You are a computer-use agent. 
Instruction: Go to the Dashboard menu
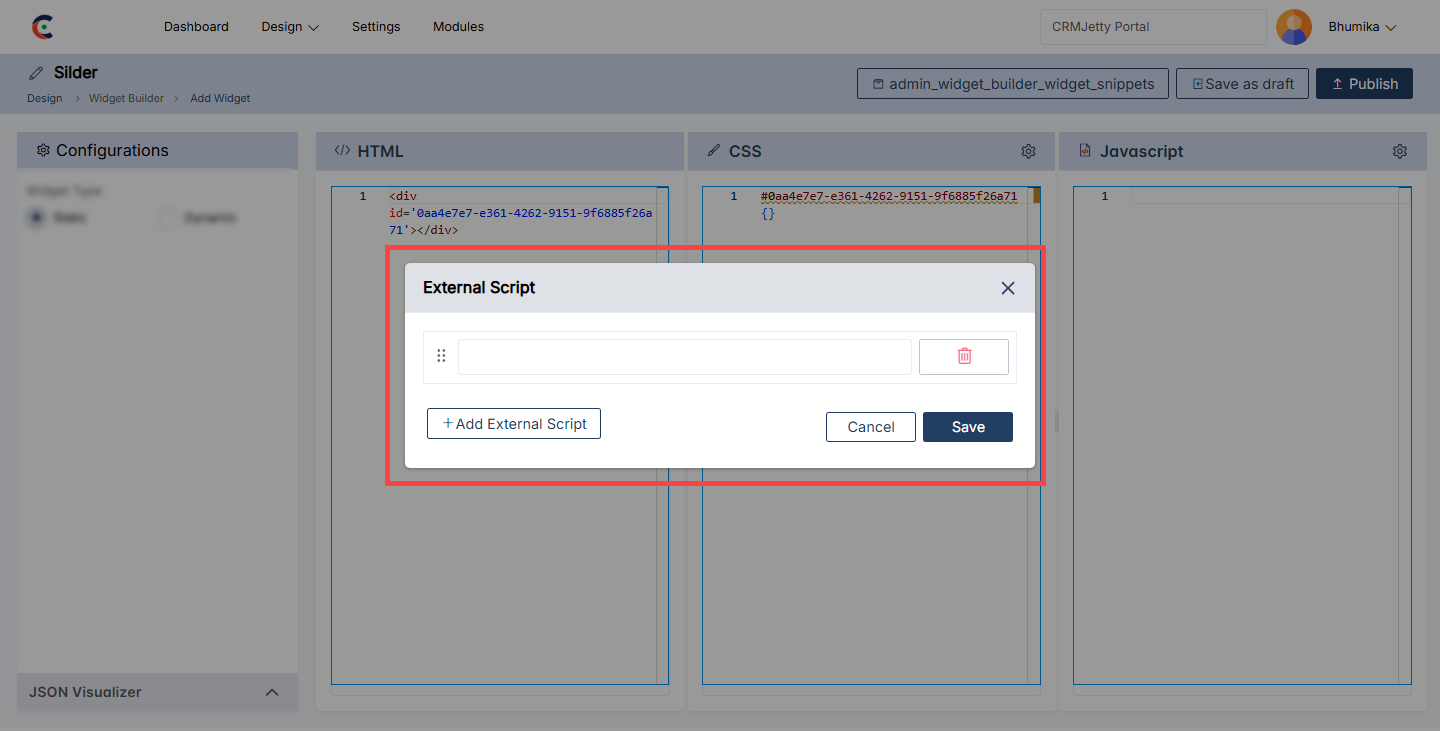[196, 27]
